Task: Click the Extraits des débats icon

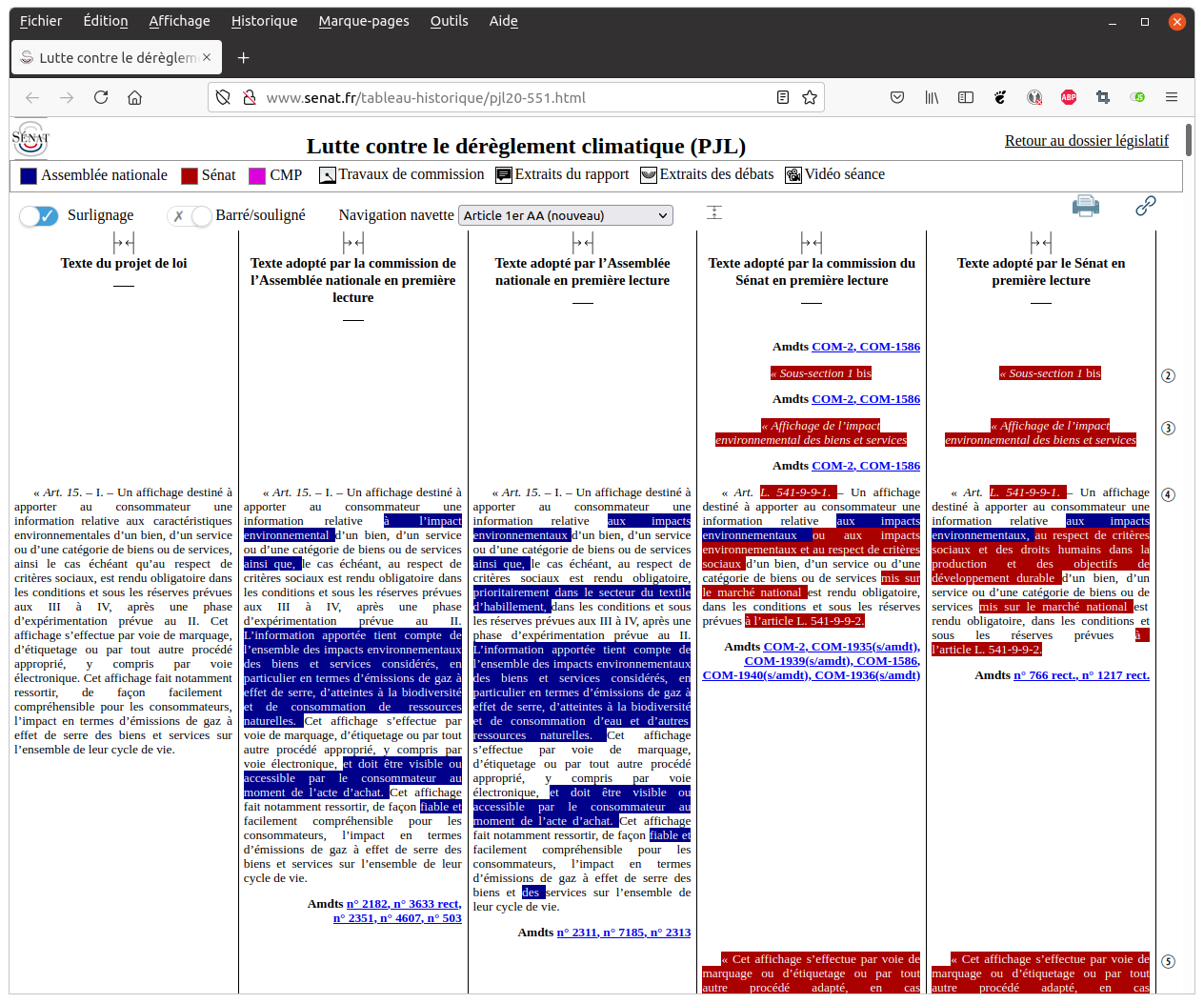Action: (x=648, y=175)
